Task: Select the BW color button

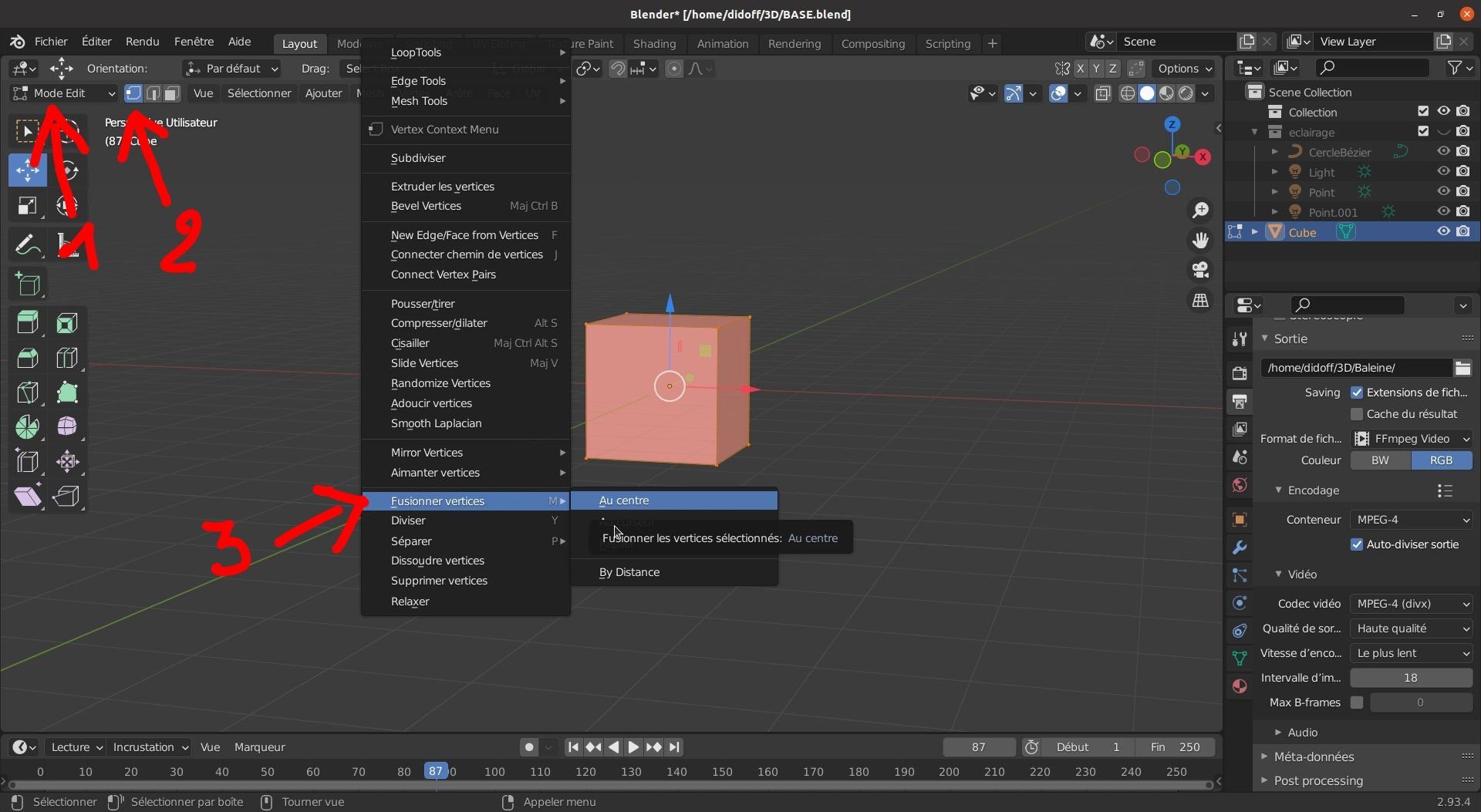Action: point(1381,460)
